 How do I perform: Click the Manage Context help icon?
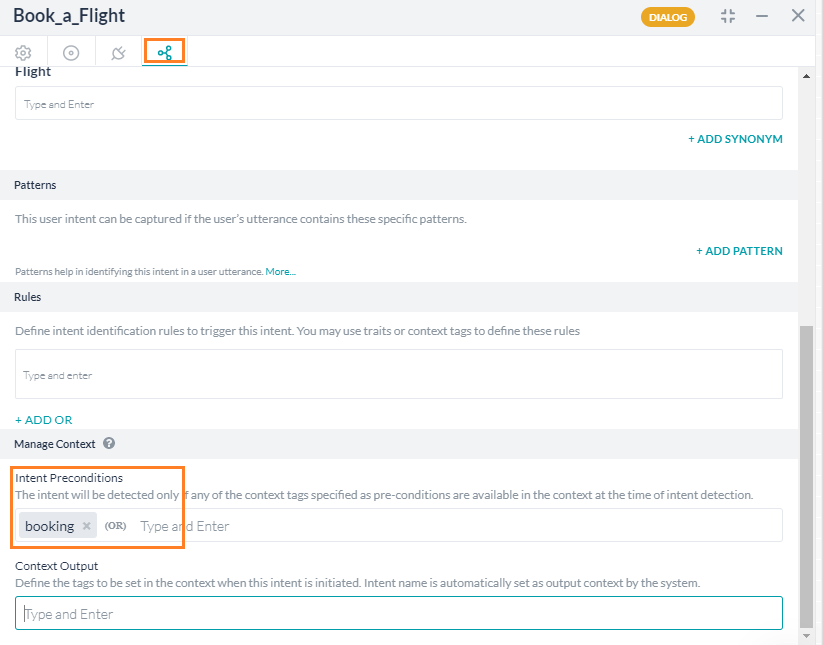109,443
